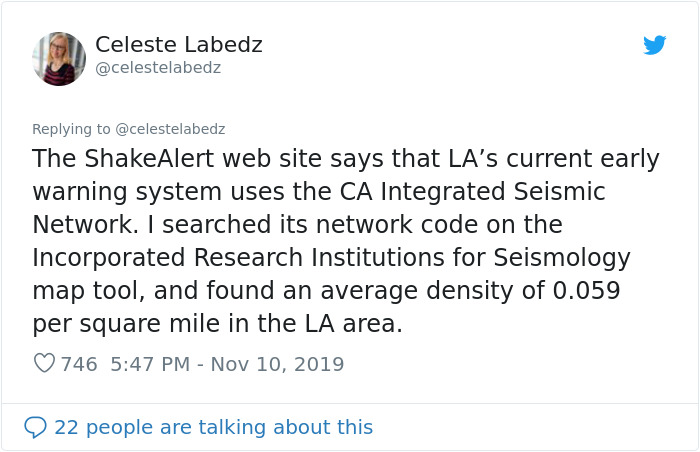The height and width of the screenshot is (452, 700).
Task: Open 22 people are talking about this
Action: point(213,427)
